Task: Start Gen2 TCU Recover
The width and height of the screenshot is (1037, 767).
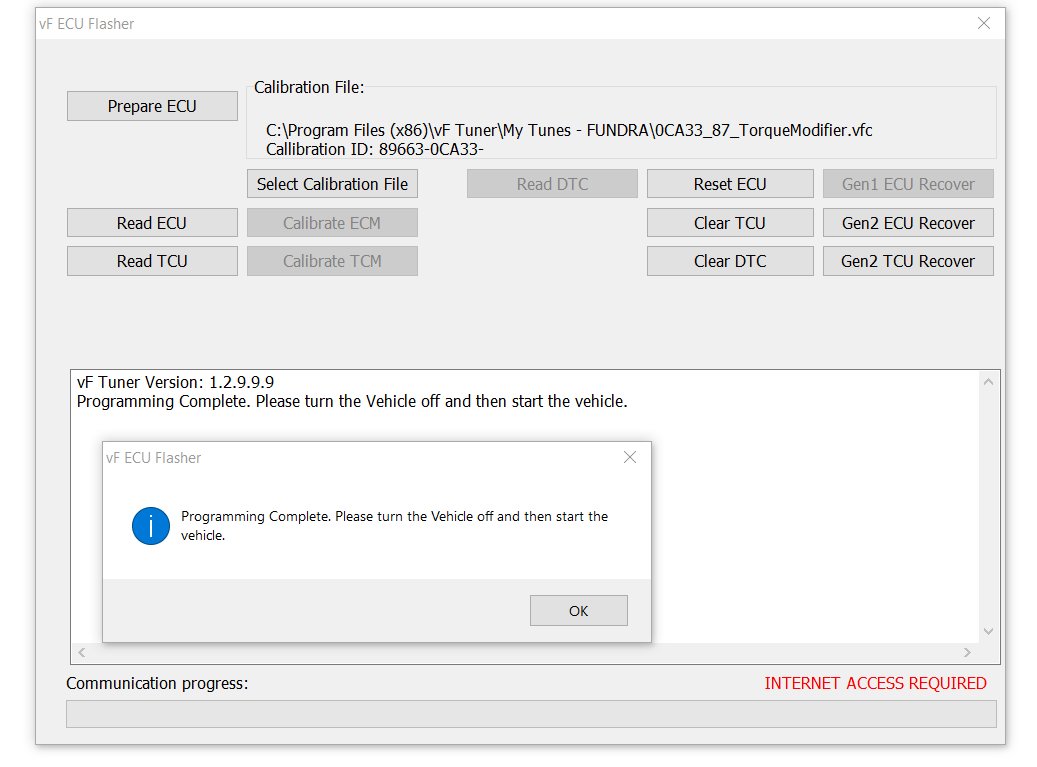Action: coord(908,261)
